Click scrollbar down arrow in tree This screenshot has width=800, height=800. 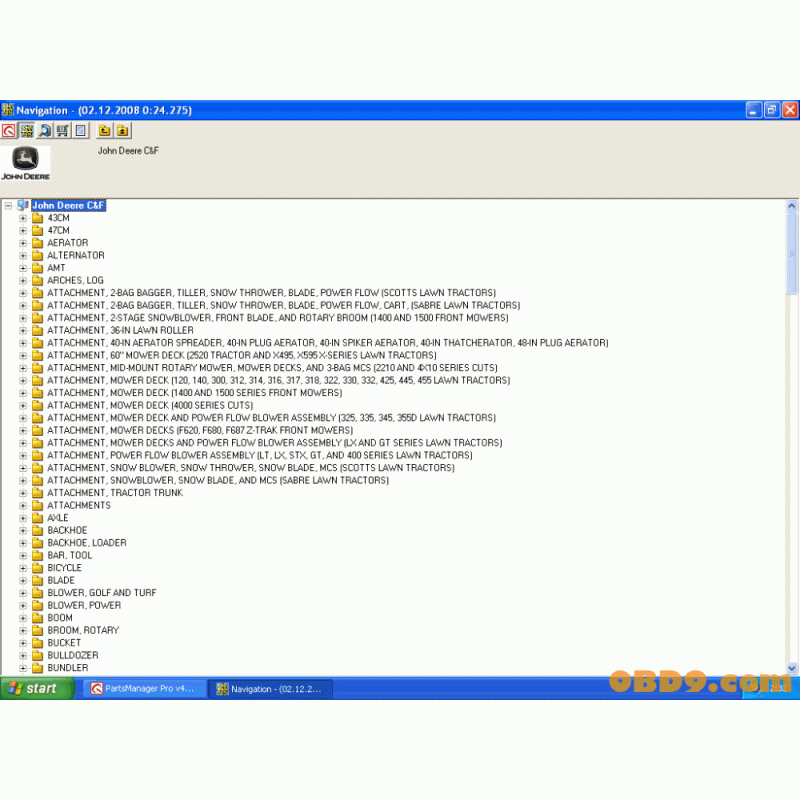pos(792,668)
